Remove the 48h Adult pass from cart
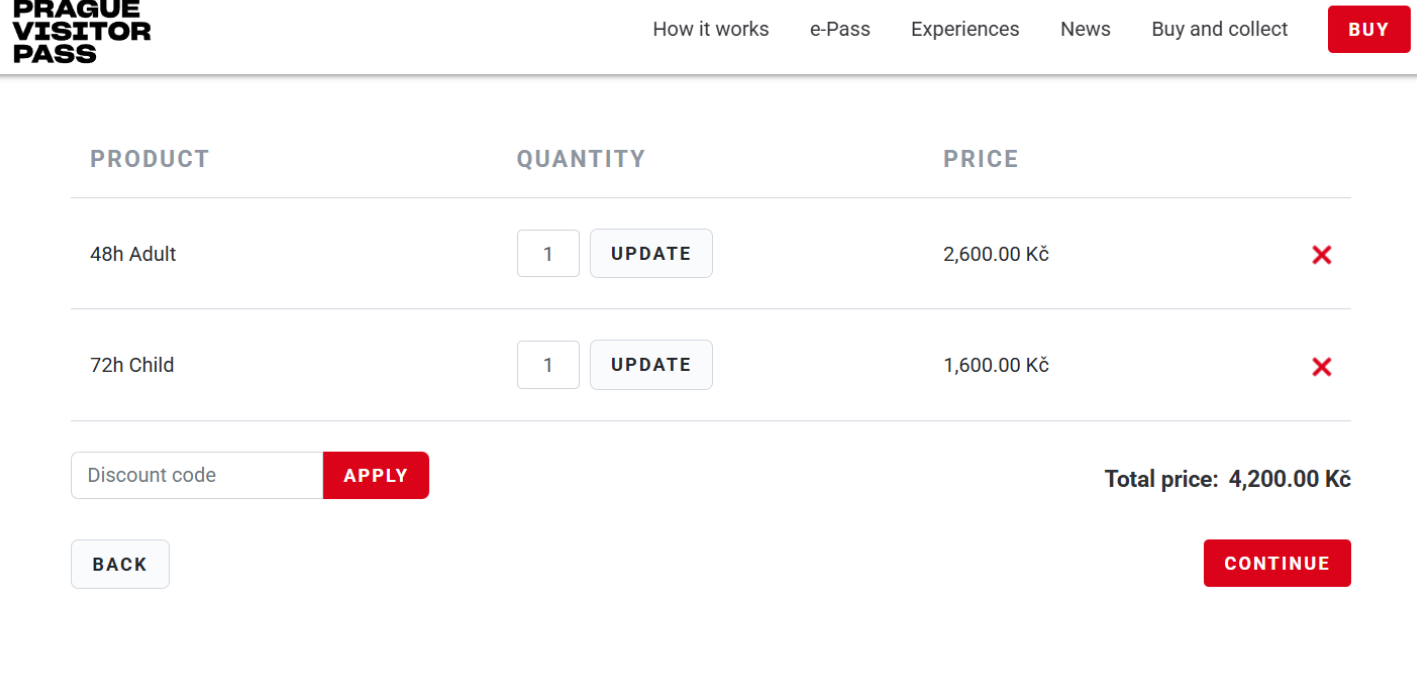 pyautogui.click(x=1321, y=255)
